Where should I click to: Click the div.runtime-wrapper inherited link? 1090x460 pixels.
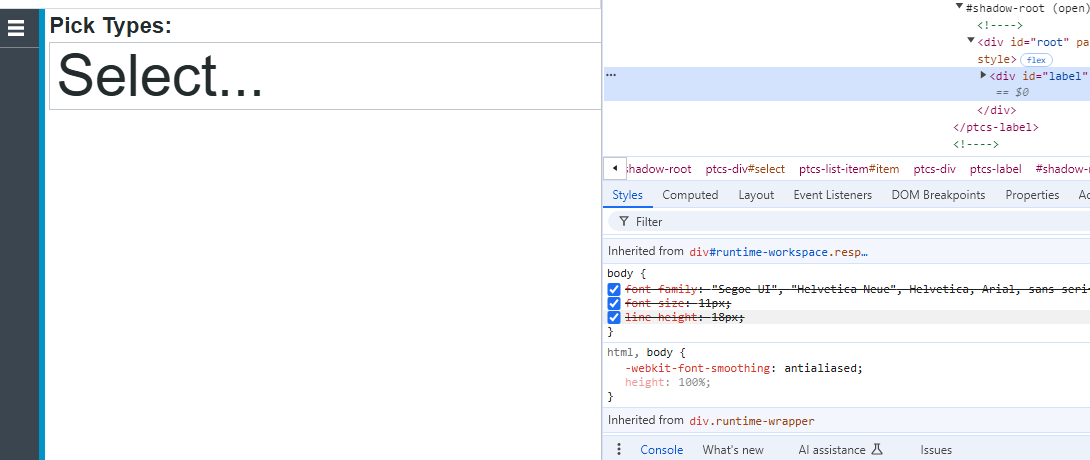click(750, 421)
